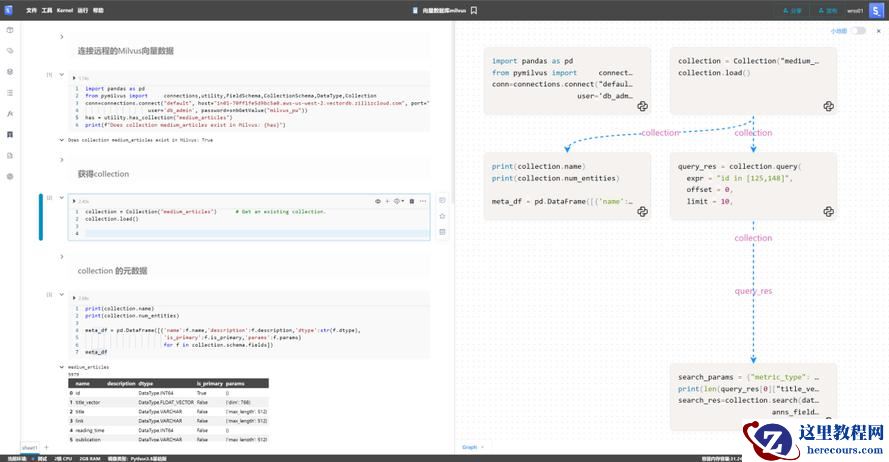Click the 发布 publish button

pyautogui.click(x=827, y=10)
